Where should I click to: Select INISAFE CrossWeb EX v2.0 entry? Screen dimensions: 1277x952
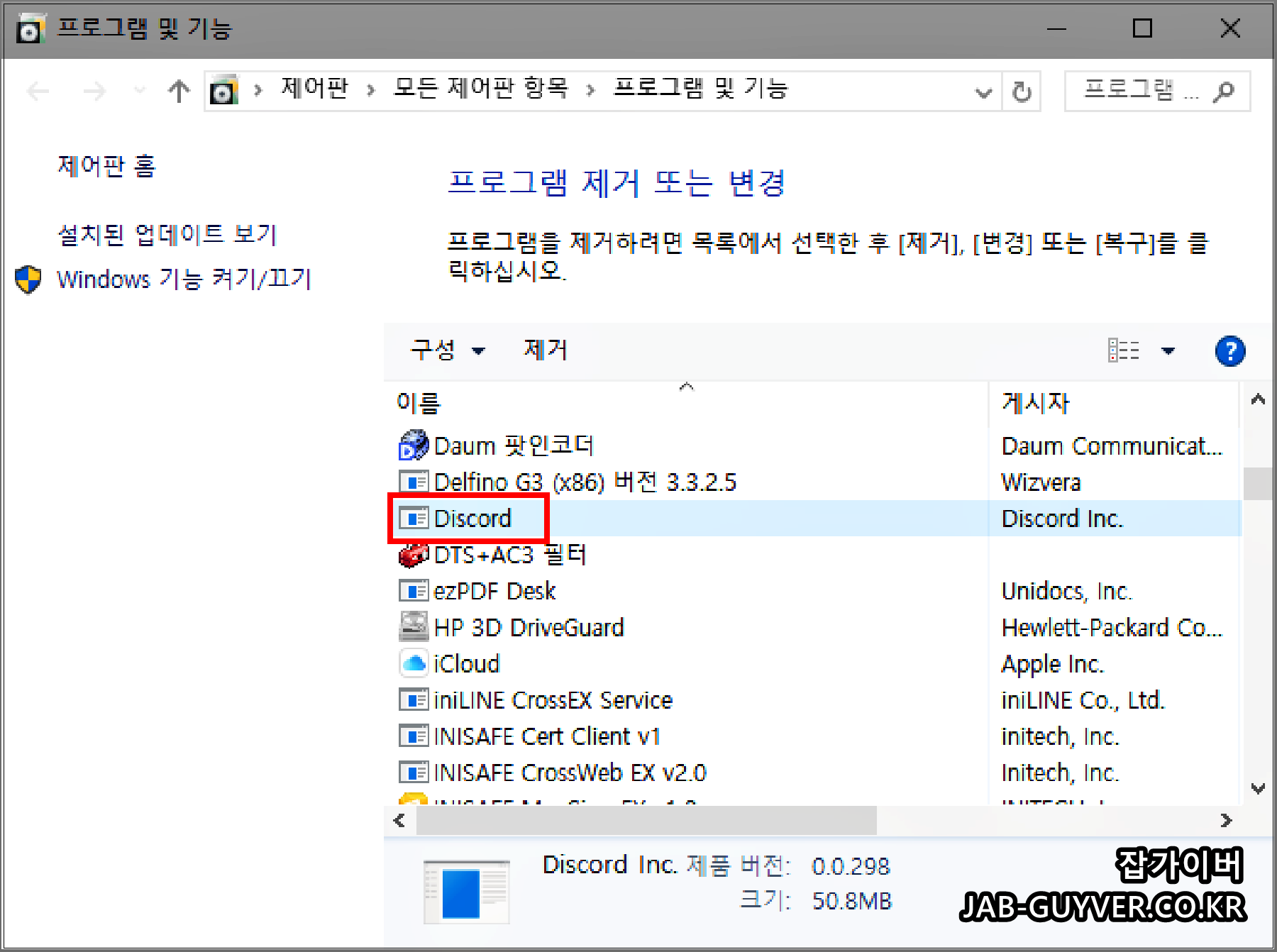570,773
